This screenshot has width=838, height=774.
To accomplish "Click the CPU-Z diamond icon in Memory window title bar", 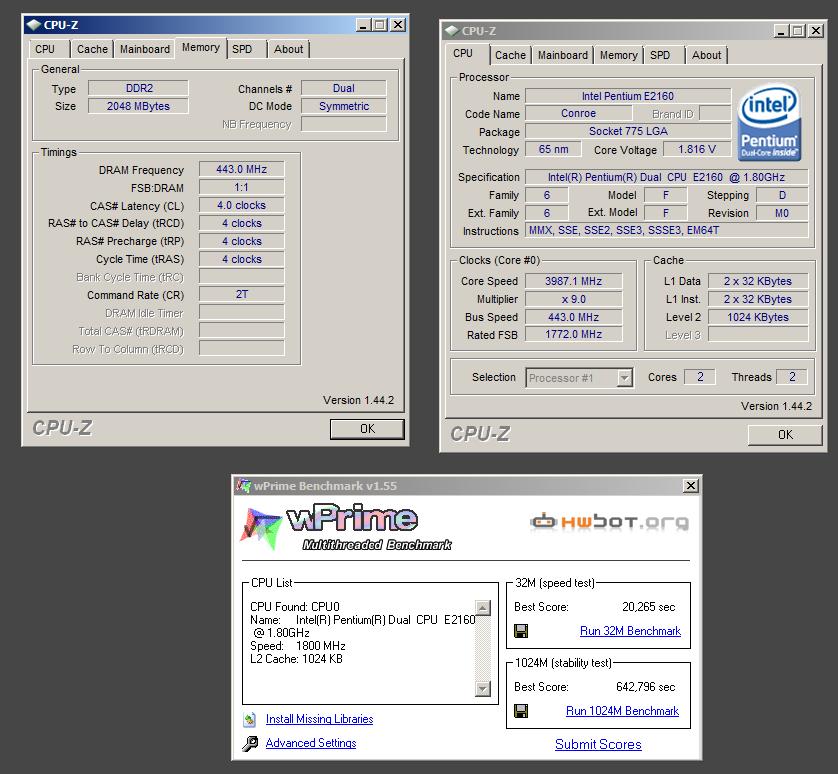I will [34, 25].
